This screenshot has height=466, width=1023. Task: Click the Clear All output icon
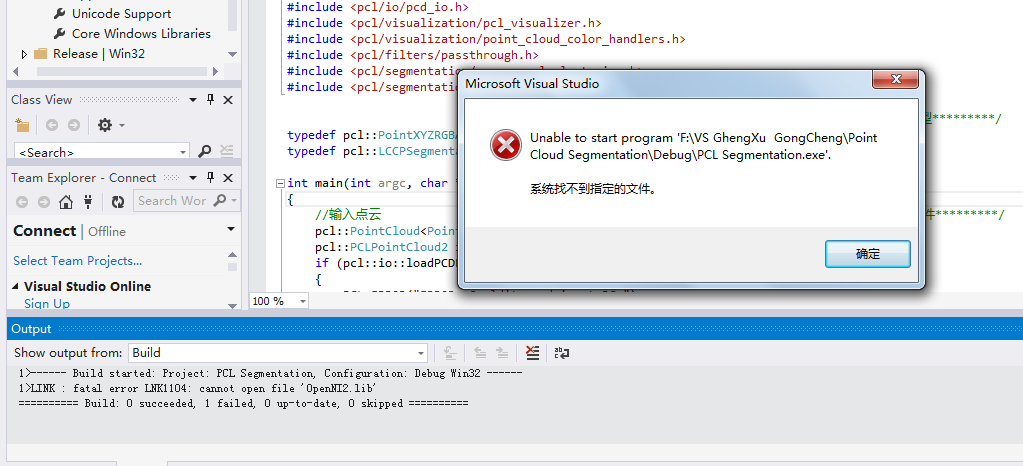pyautogui.click(x=532, y=353)
